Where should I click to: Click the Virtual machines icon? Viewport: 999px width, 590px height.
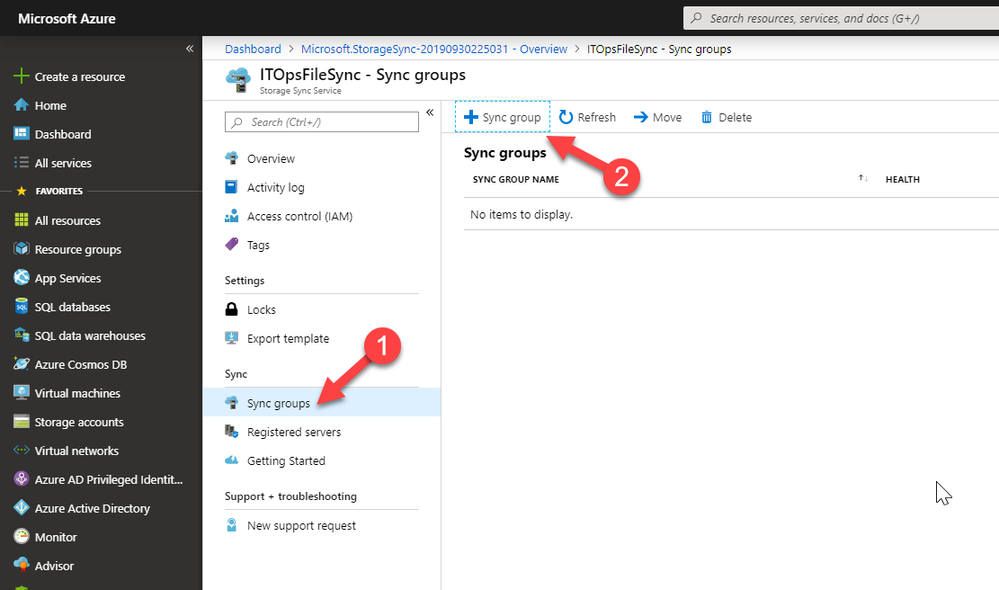click(x=21, y=392)
